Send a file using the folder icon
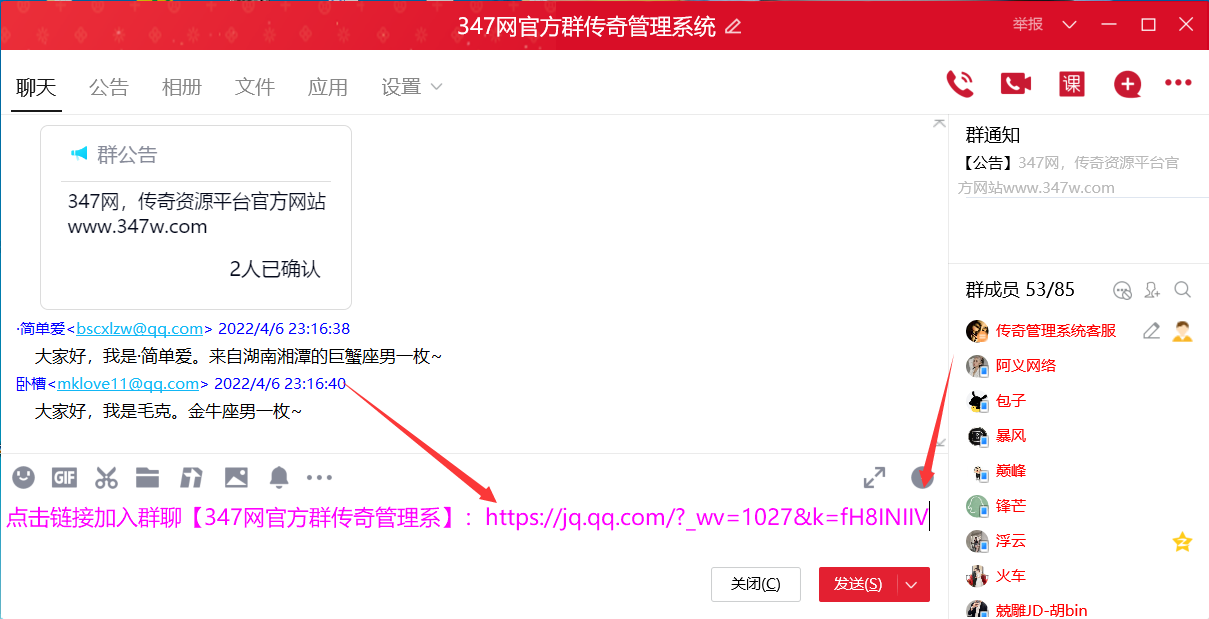 pyautogui.click(x=148, y=477)
